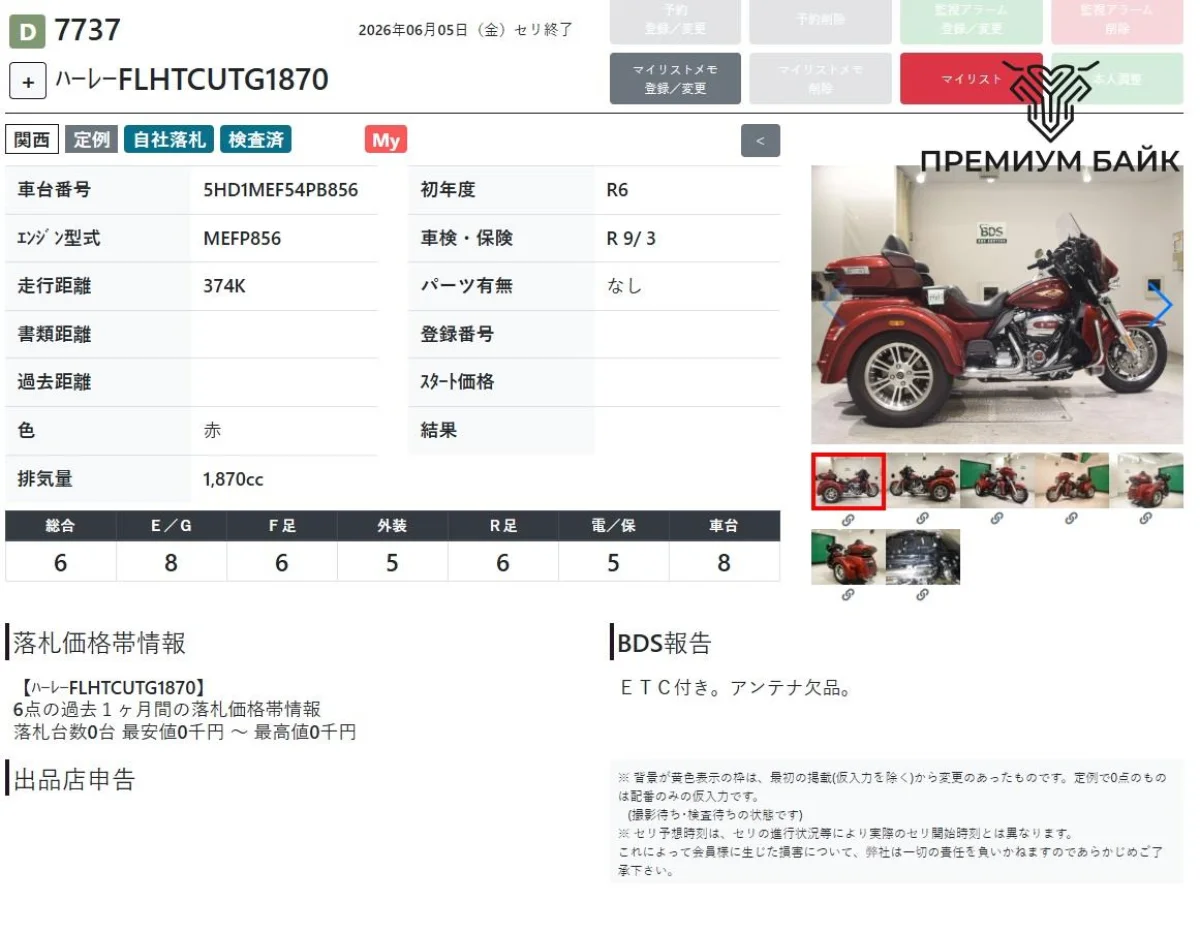Click the 出品店申告 heading

74,779
